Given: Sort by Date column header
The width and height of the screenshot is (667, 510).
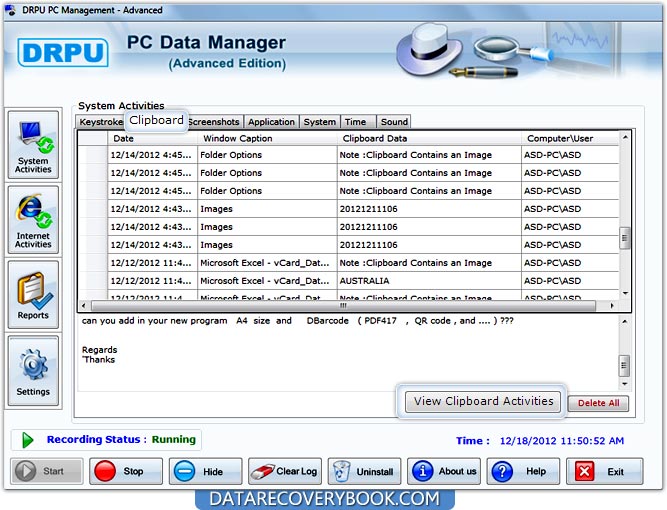Looking at the screenshot, I should (x=152, y=138).
